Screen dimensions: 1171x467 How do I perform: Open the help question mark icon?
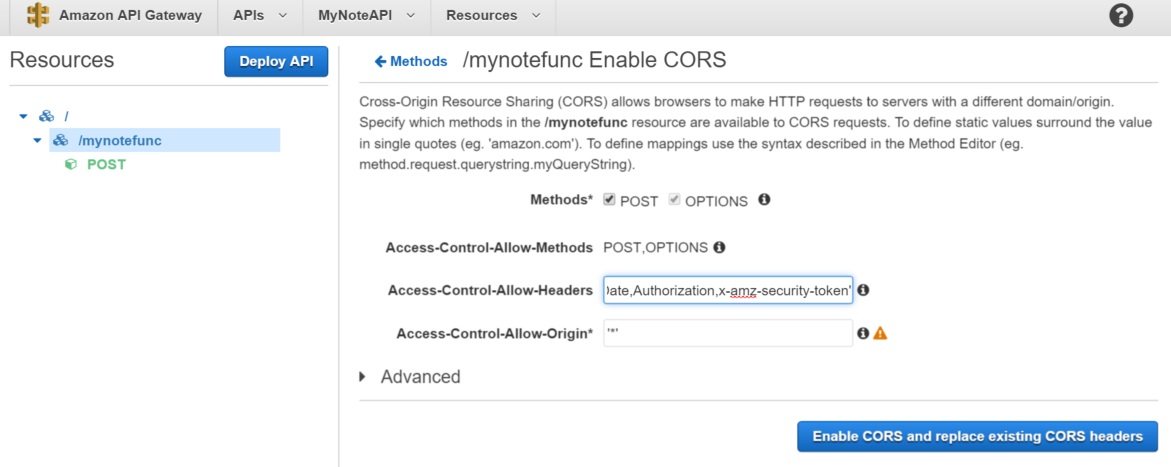(x=1121, y=15)
